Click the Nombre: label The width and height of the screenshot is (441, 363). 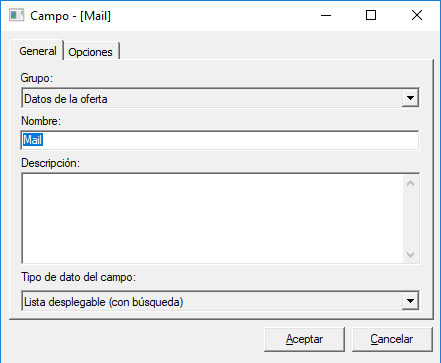pos(41,121)
